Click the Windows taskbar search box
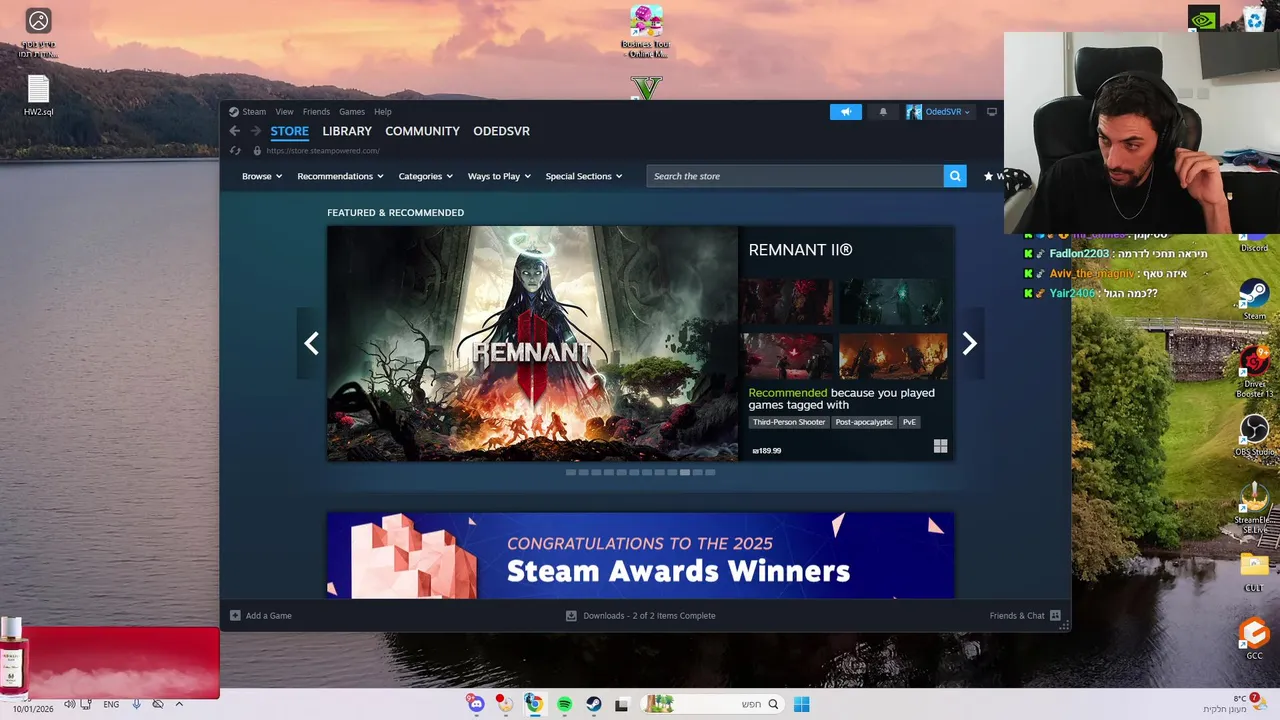Screen dimensions: 1280x720 pos(712,704)
